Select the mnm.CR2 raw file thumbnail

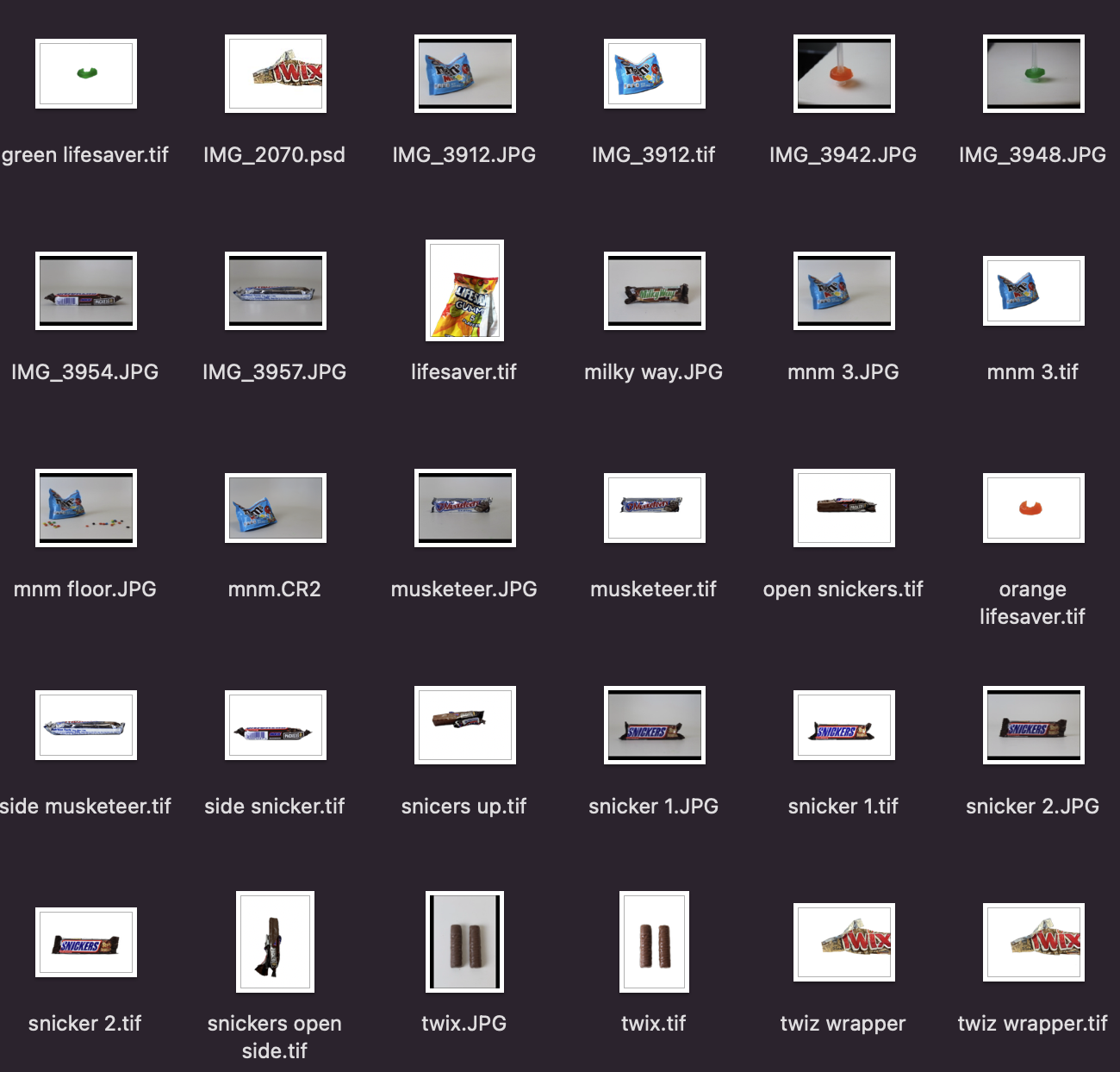276,508
